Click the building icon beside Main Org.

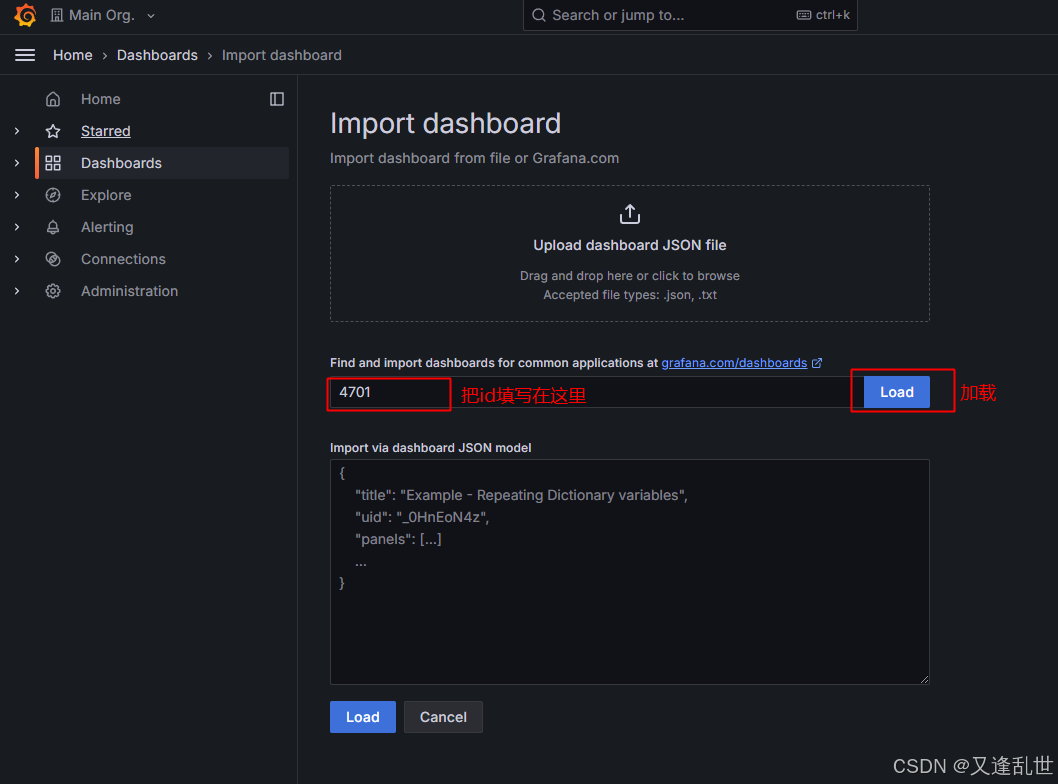[x=57, y=15]
